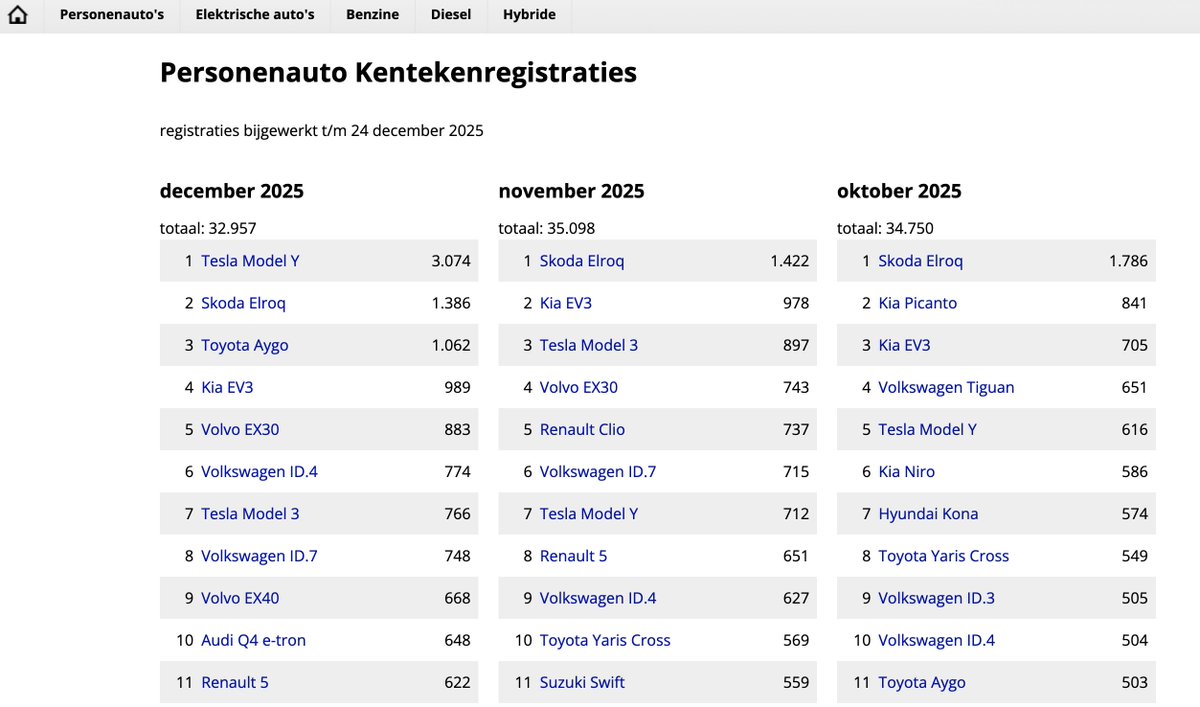Screen dimensions: 1200x707
Task: Open Kia EV3 link under oktober 2025
Action: click(904, 345)
